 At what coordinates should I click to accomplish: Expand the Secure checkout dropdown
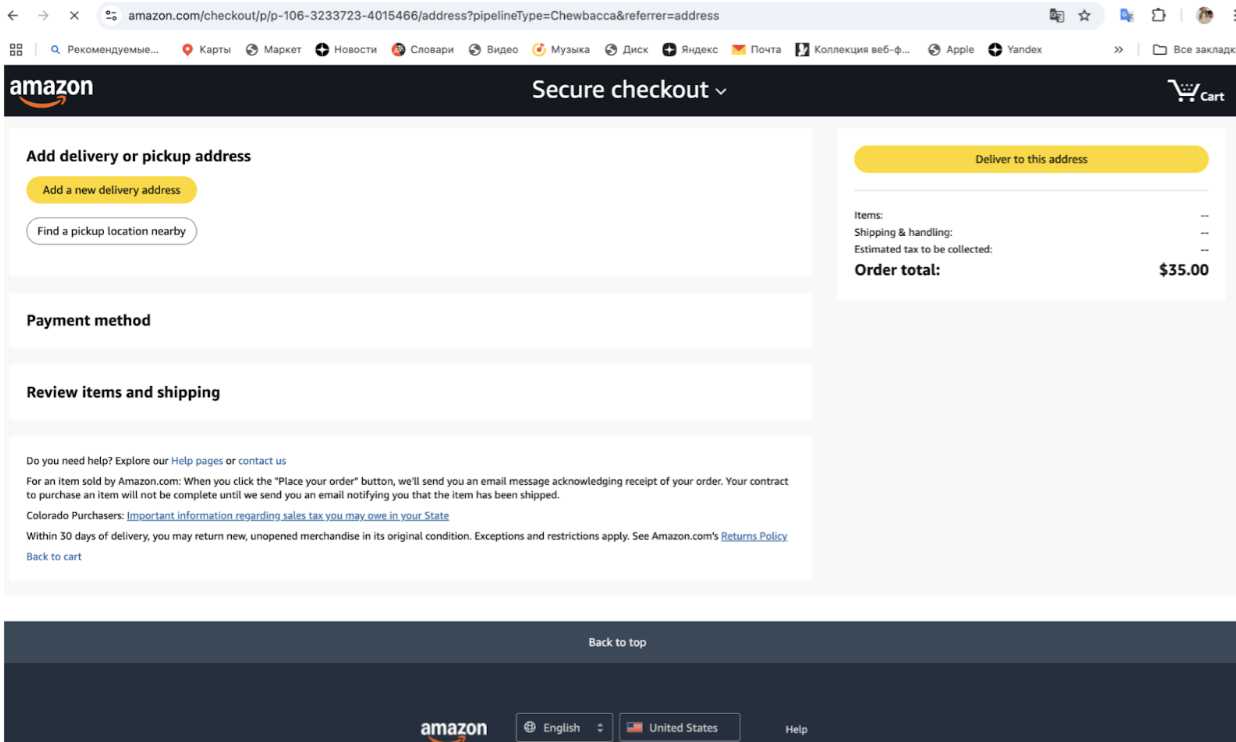629,90
